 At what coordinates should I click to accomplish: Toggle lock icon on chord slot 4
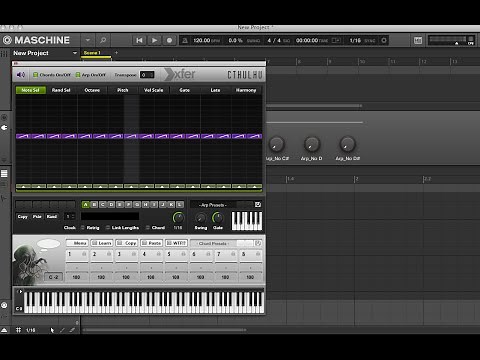159,254
